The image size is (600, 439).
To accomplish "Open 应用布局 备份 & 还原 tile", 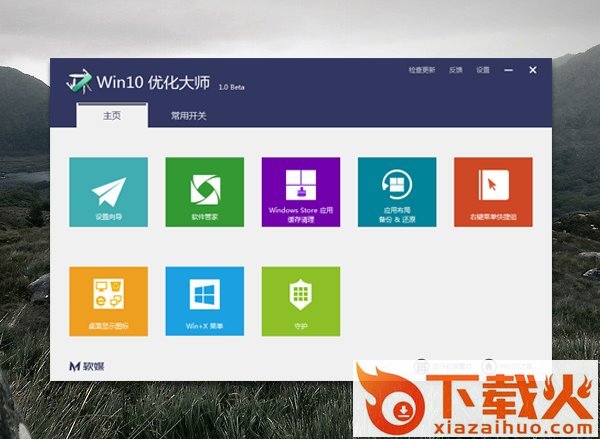I will [x=397, y=192].
